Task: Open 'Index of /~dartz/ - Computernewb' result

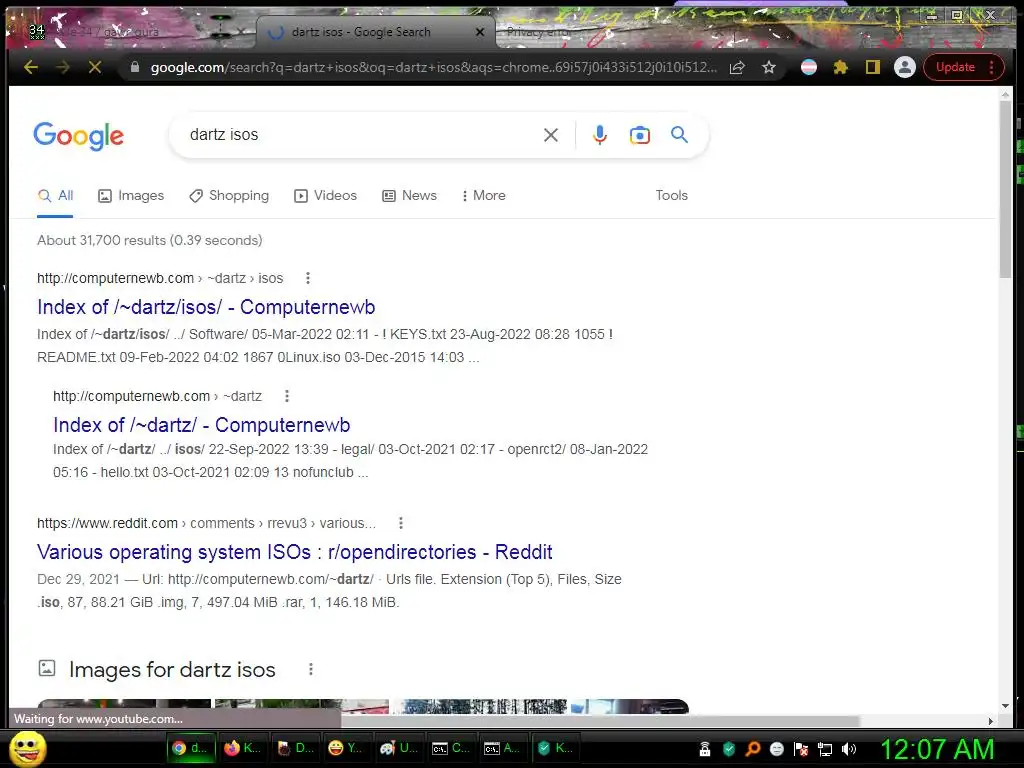Action: (x=202, y=425)
